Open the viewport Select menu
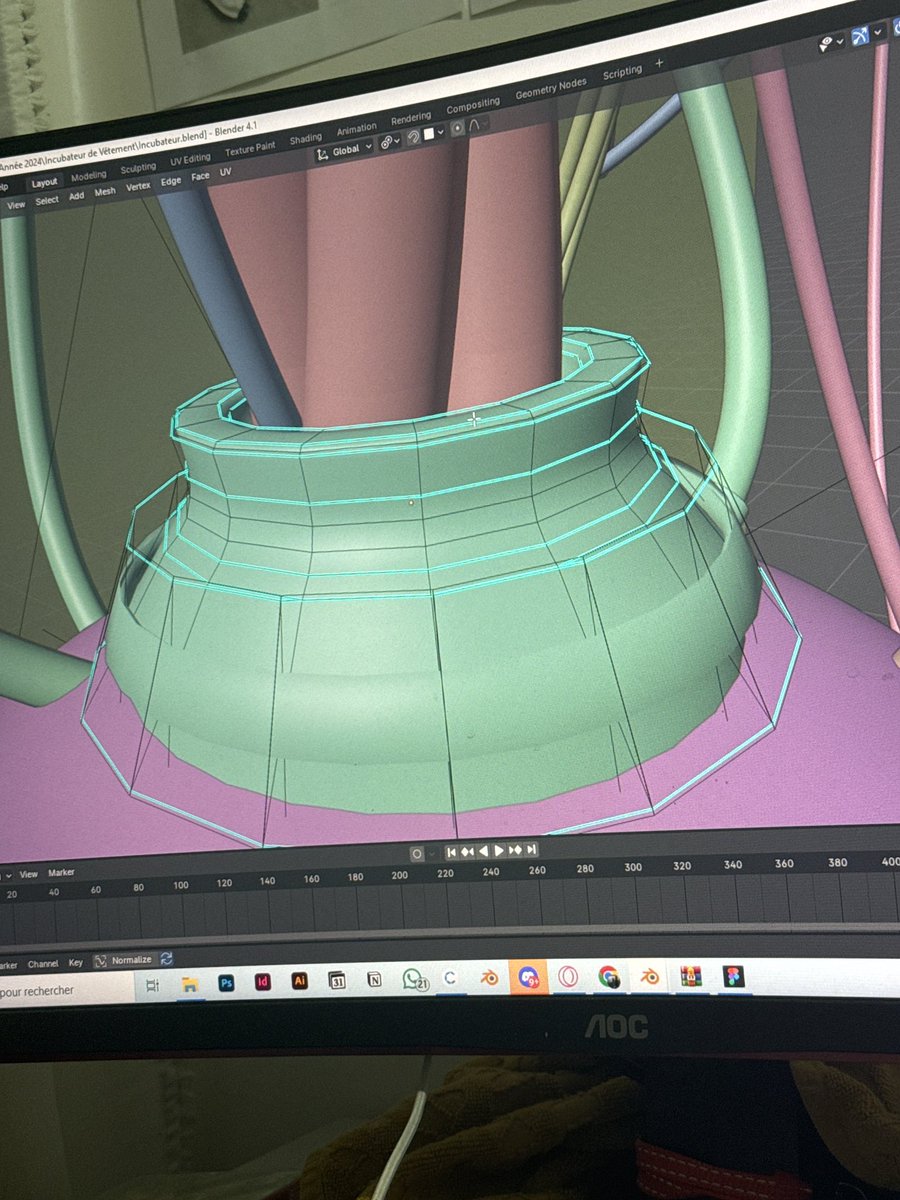This screenshot has width=900, height=1200. tap(47, 200)
